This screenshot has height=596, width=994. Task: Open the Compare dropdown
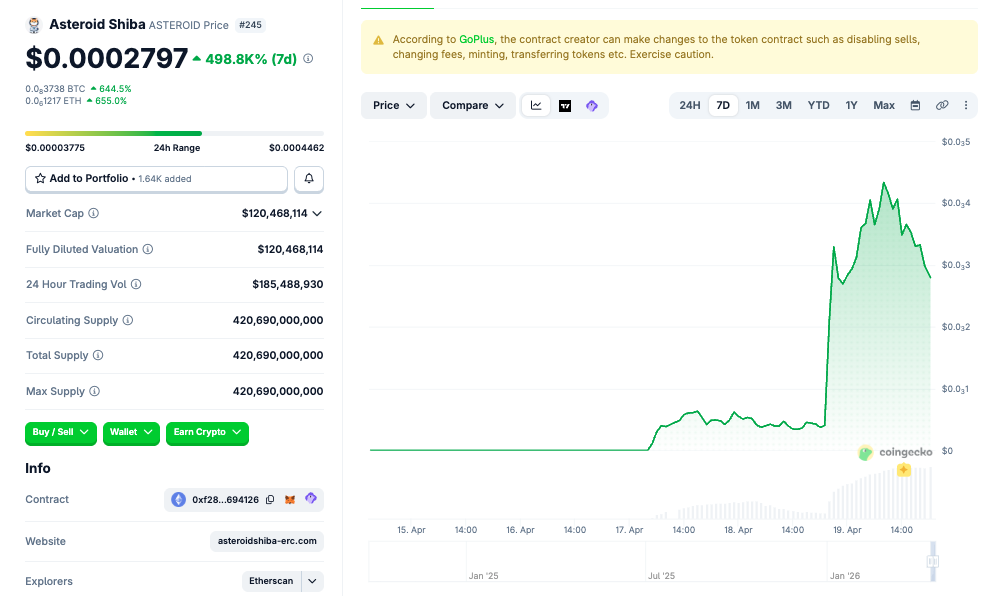(x=472, y=105)
